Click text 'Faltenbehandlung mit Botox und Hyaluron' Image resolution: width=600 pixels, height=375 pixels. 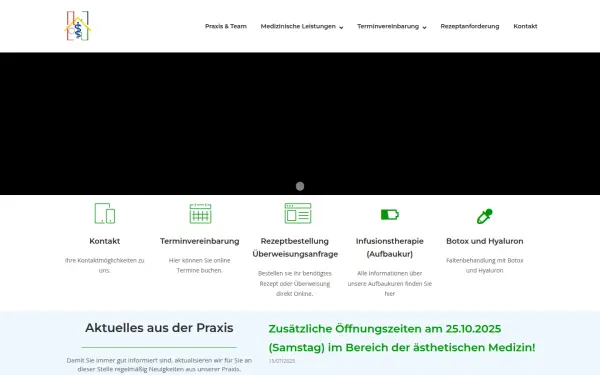coord(484,265)
